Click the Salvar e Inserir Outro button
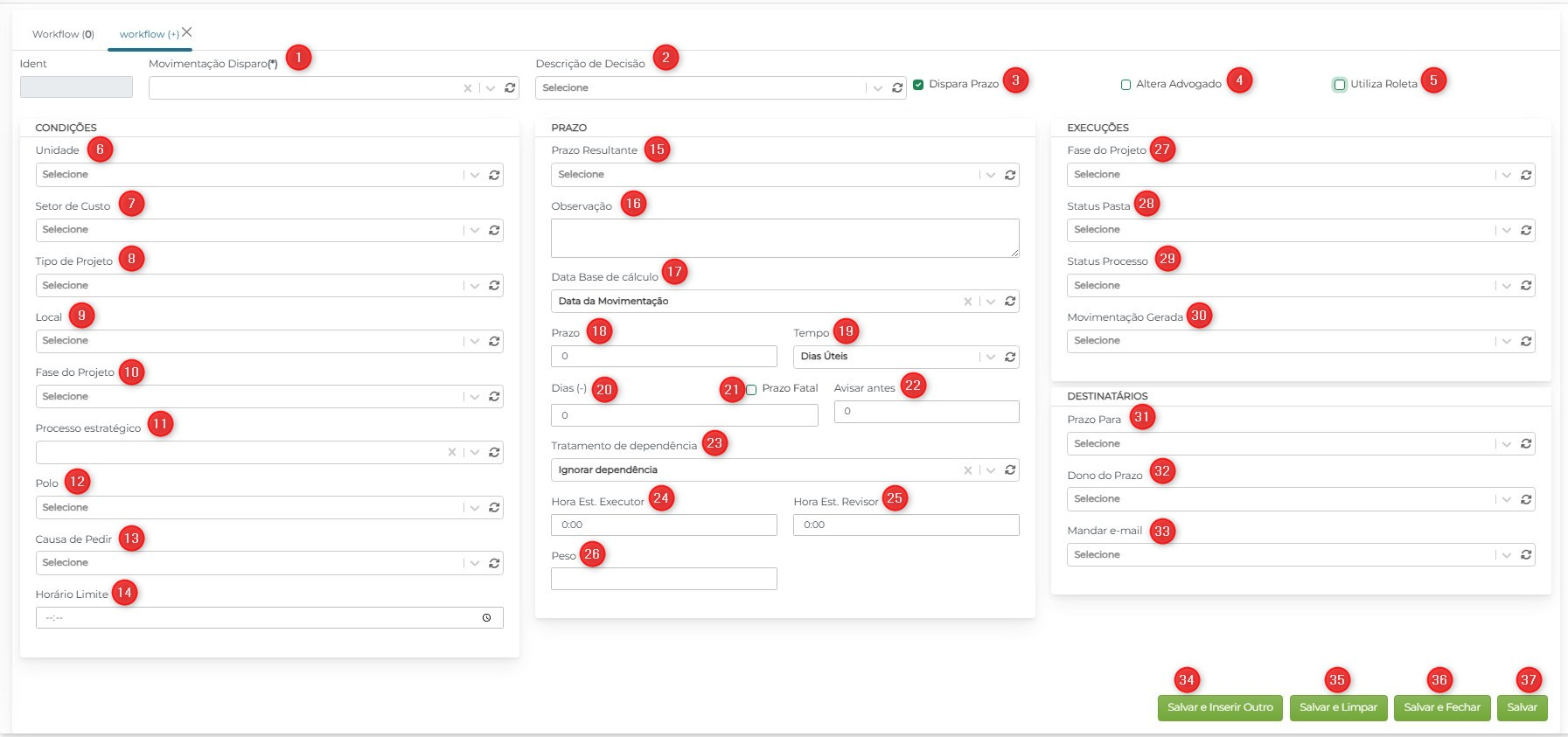1568x737 pixels. (1220, 707)
